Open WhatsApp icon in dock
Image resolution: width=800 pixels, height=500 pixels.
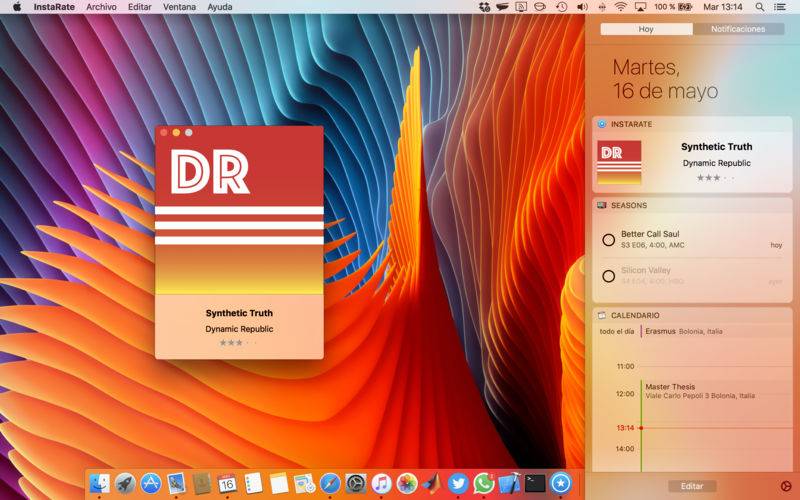pyautogui.click(x=483, y=483)
